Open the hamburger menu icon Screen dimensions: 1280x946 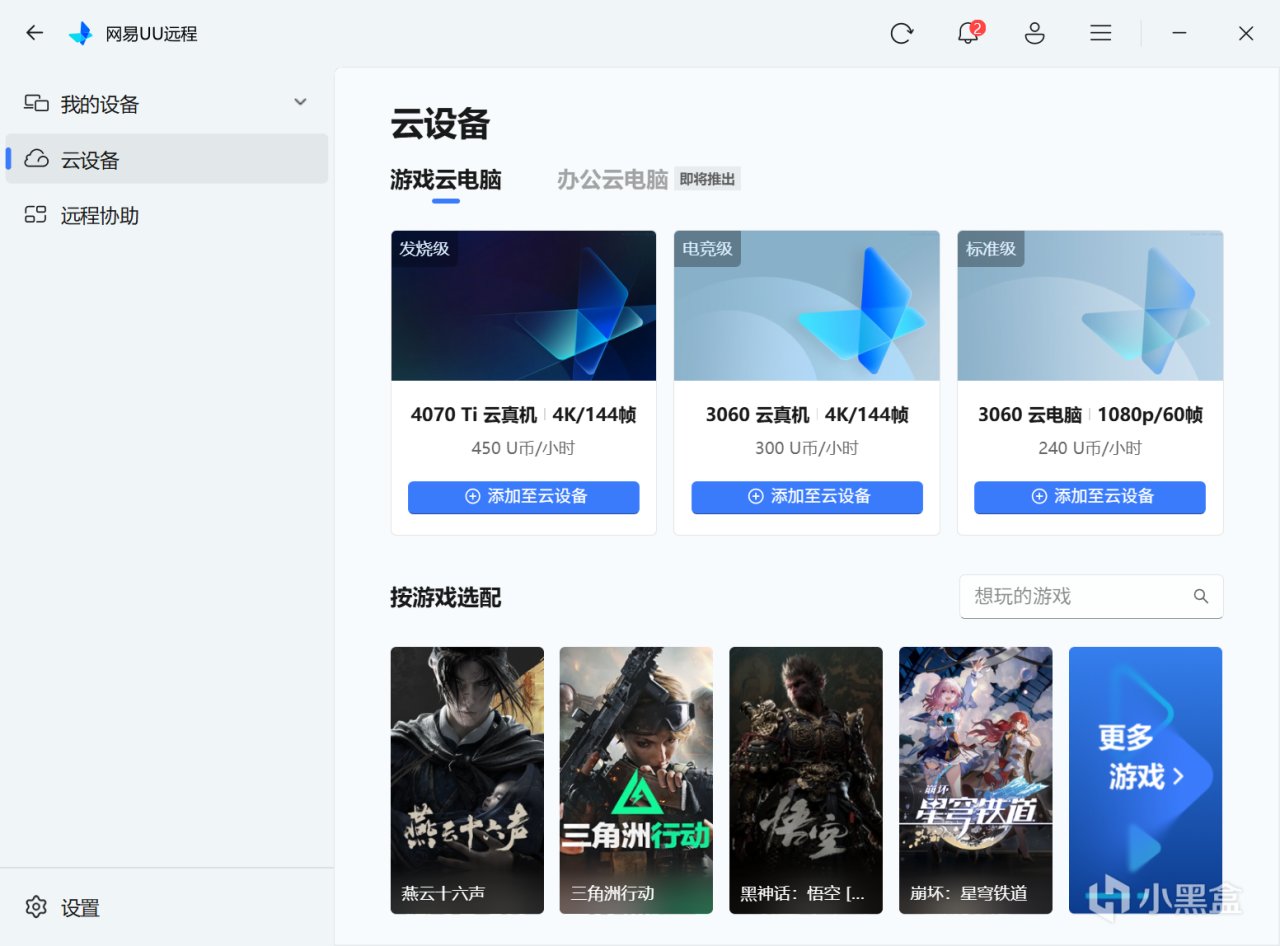(x=1101, y=33)
